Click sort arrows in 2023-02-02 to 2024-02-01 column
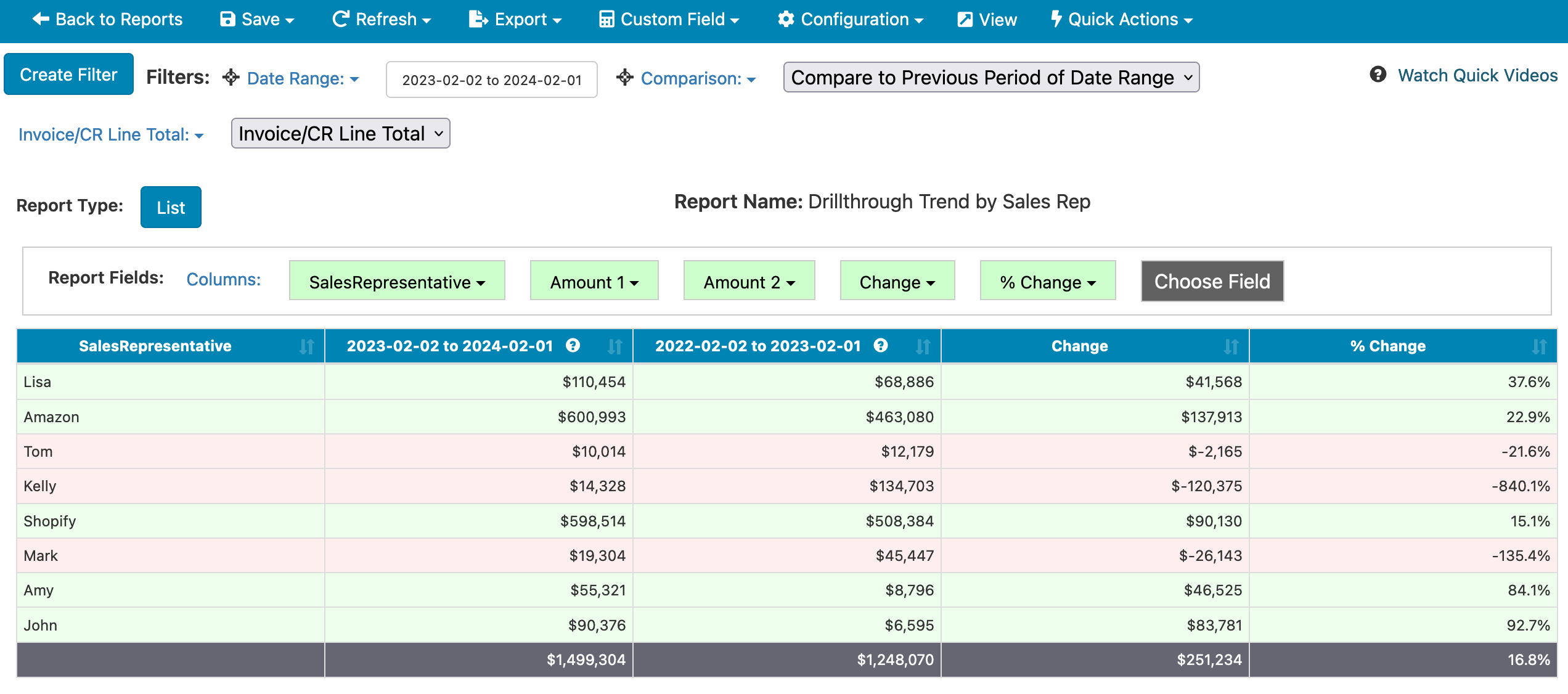 point(615,346)
